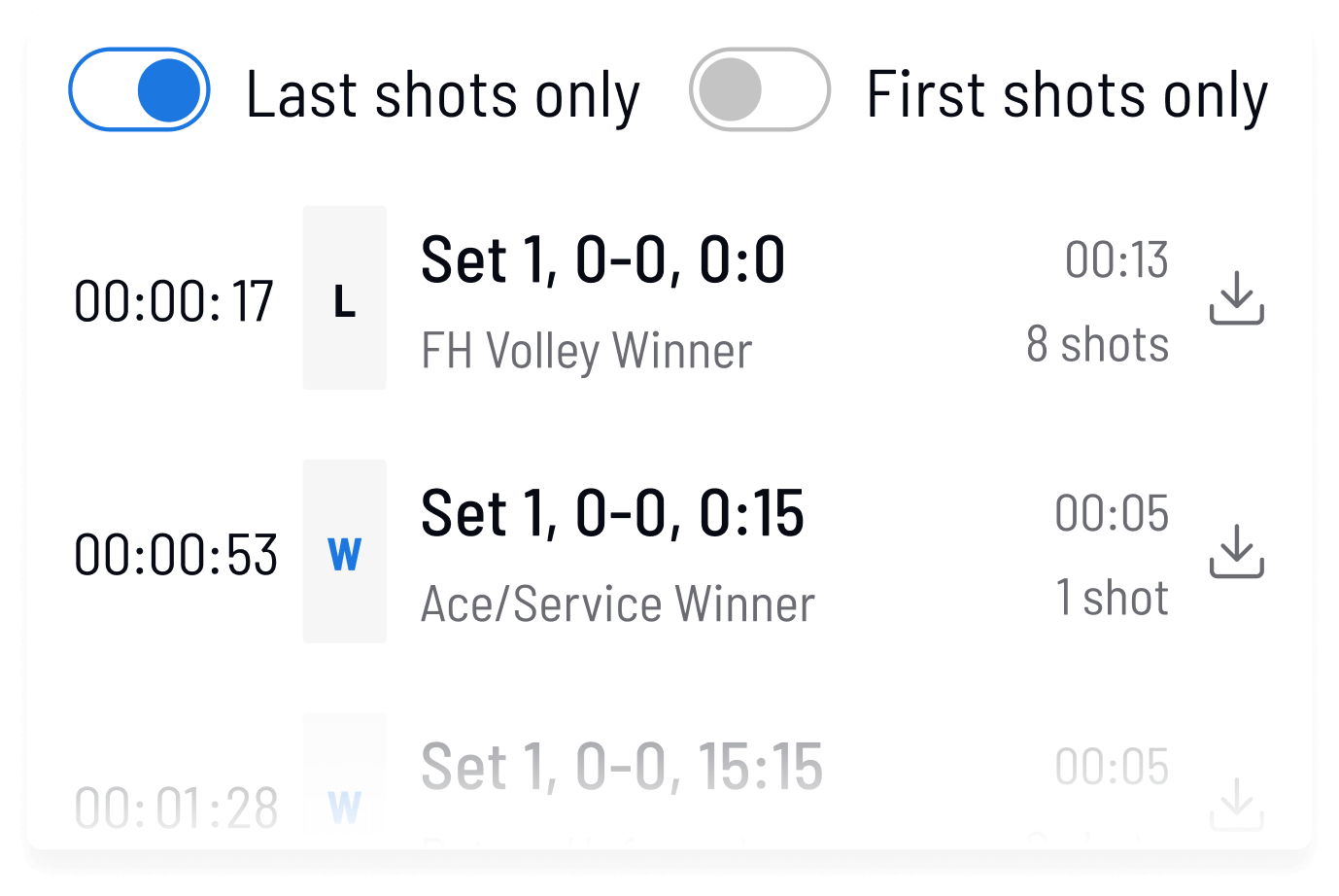Image resolution: width=1339 pixels, height=896 pixels.
Task: Click the Last shots only label
Action: click(442, 95)
